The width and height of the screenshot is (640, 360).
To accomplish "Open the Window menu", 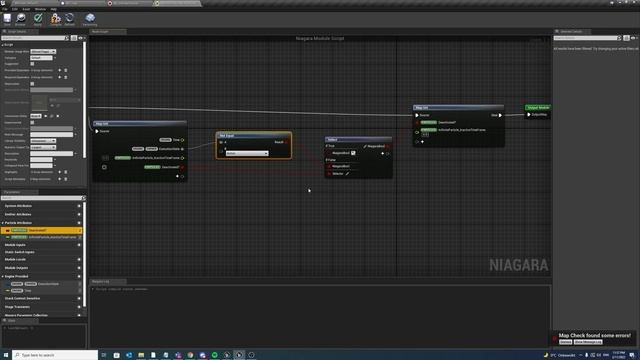I will [x=40, y=9].
